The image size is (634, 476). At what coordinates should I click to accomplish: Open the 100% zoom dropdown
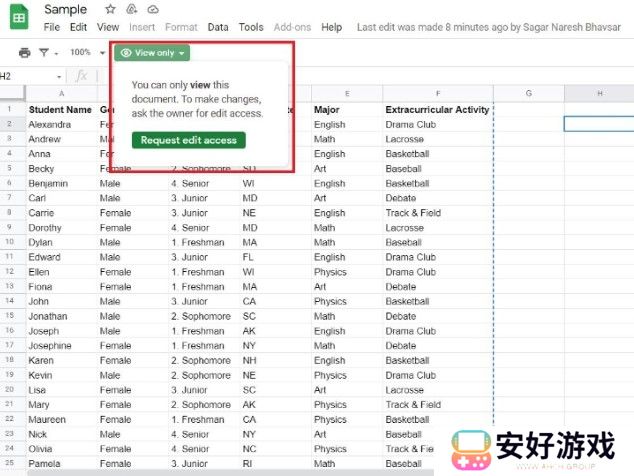click(x=87, y=53)
